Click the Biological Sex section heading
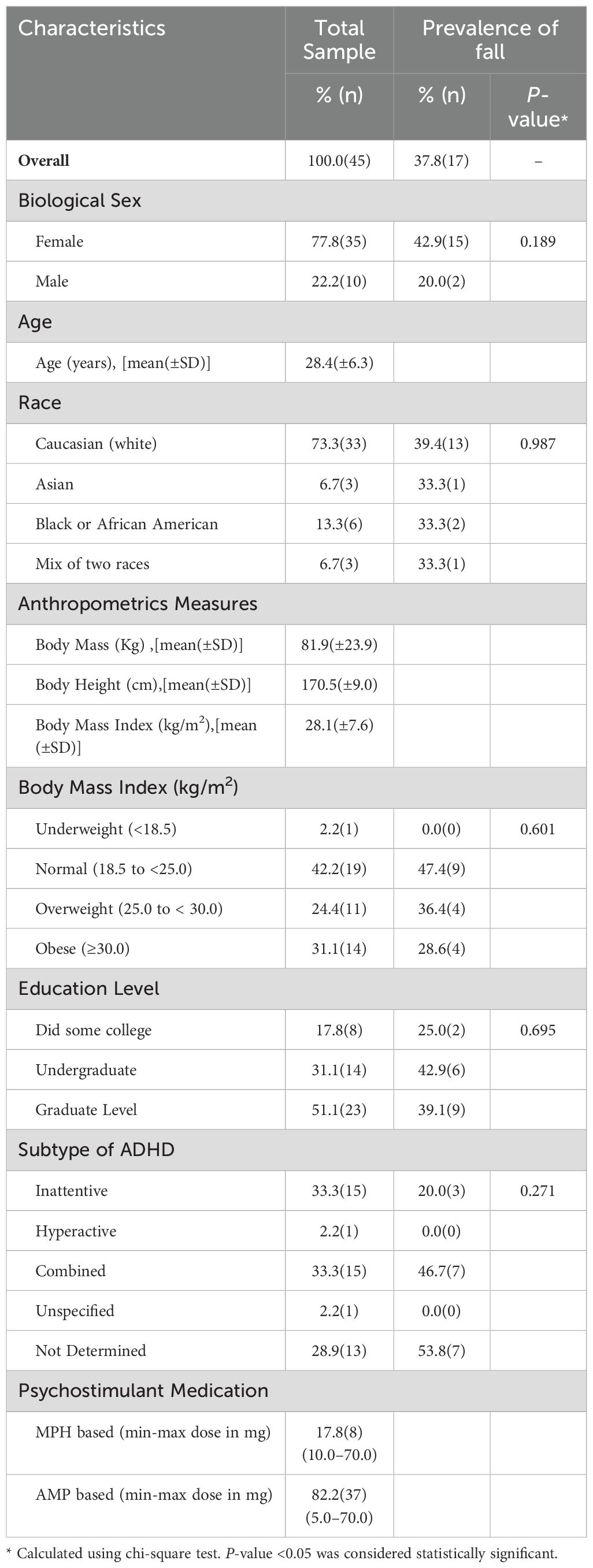The image size is (593, 1568). (80, 200)
